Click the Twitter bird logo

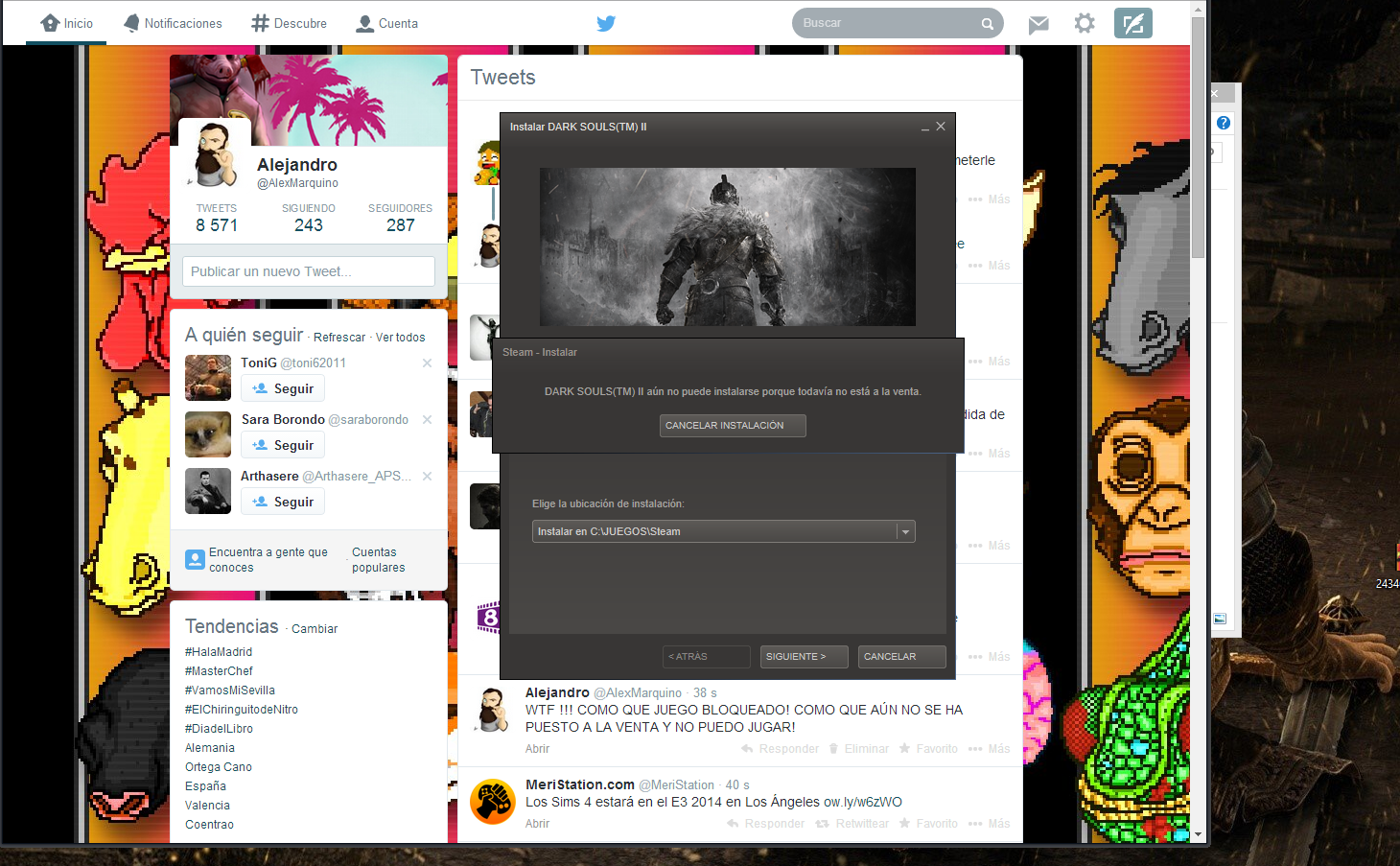pos(606,23)
